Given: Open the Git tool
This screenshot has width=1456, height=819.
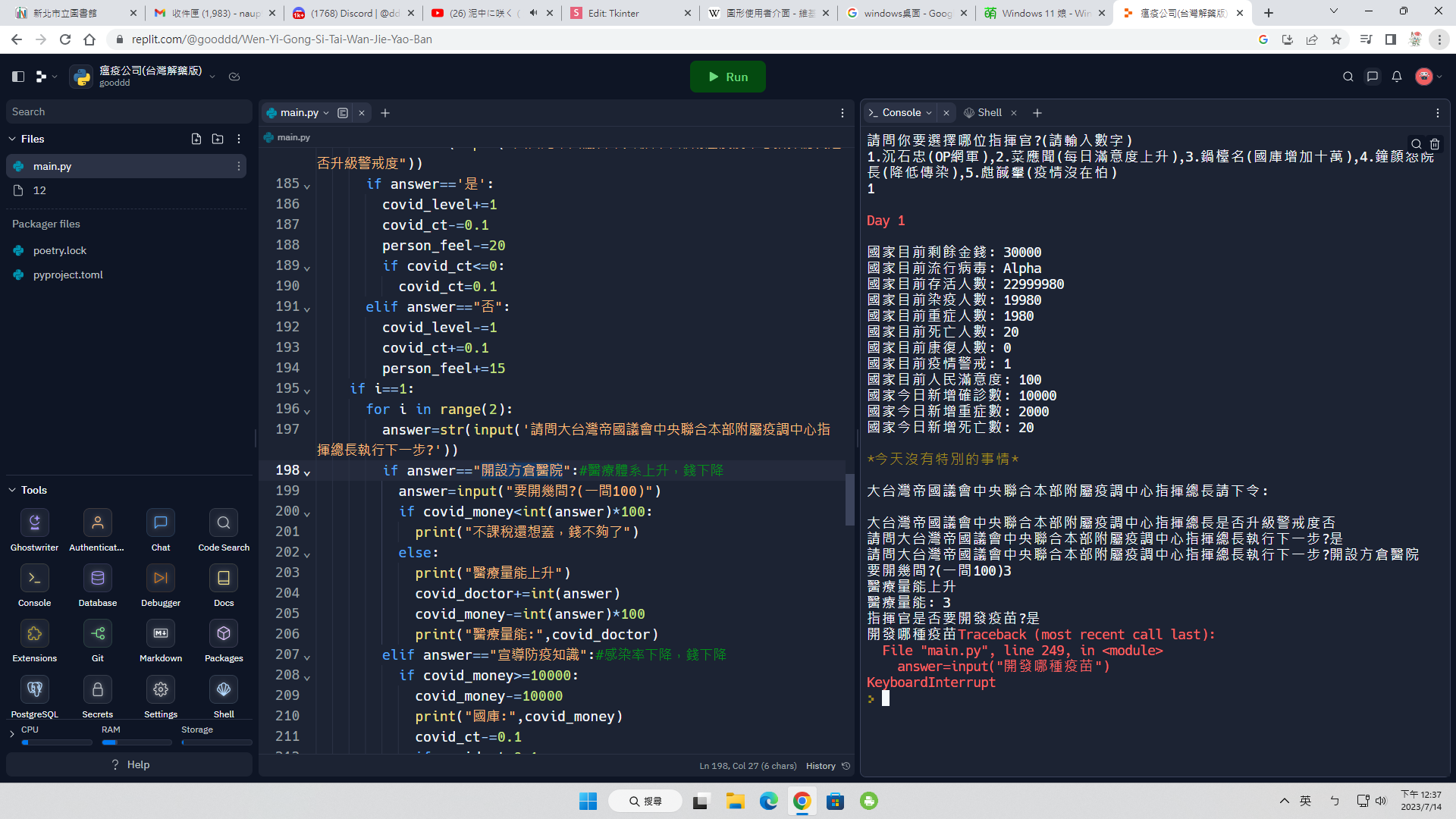Looking at the screenshot, I should coord(98,634).
